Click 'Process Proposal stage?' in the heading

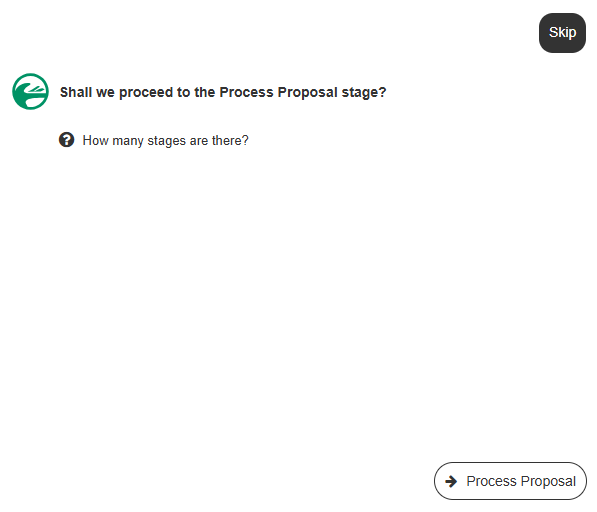coord(303,92)
